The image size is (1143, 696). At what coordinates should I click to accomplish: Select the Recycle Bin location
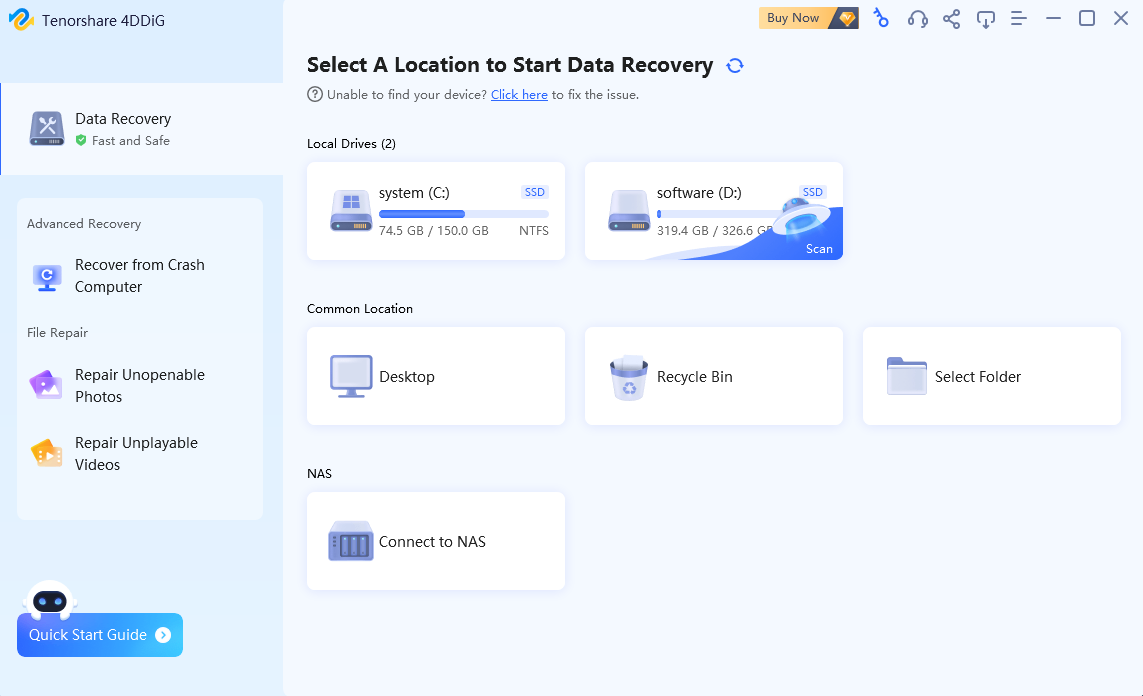[714, 376]
